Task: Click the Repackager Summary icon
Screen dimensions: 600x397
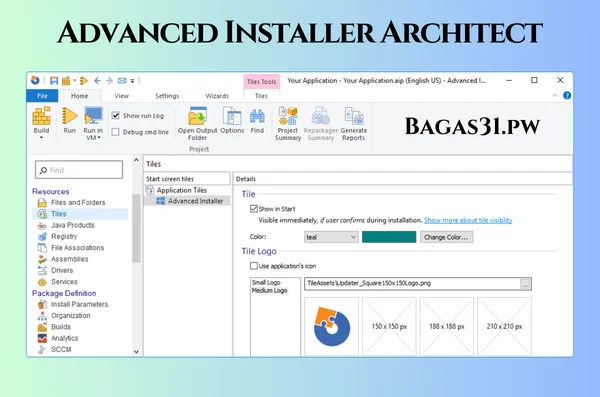Action: point(320,116)
